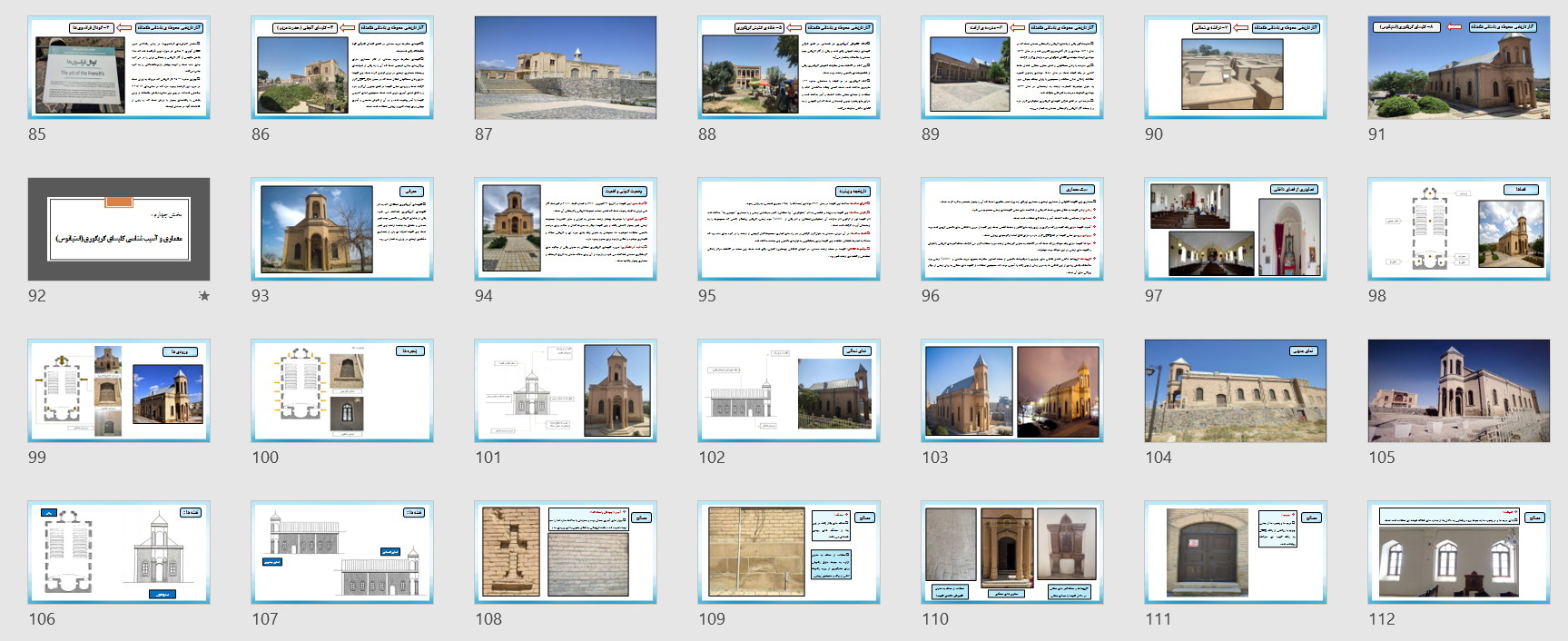Open slide 90 with aerial mud-brick photo
1568x641 pixels.
[x=1235, y=67]
